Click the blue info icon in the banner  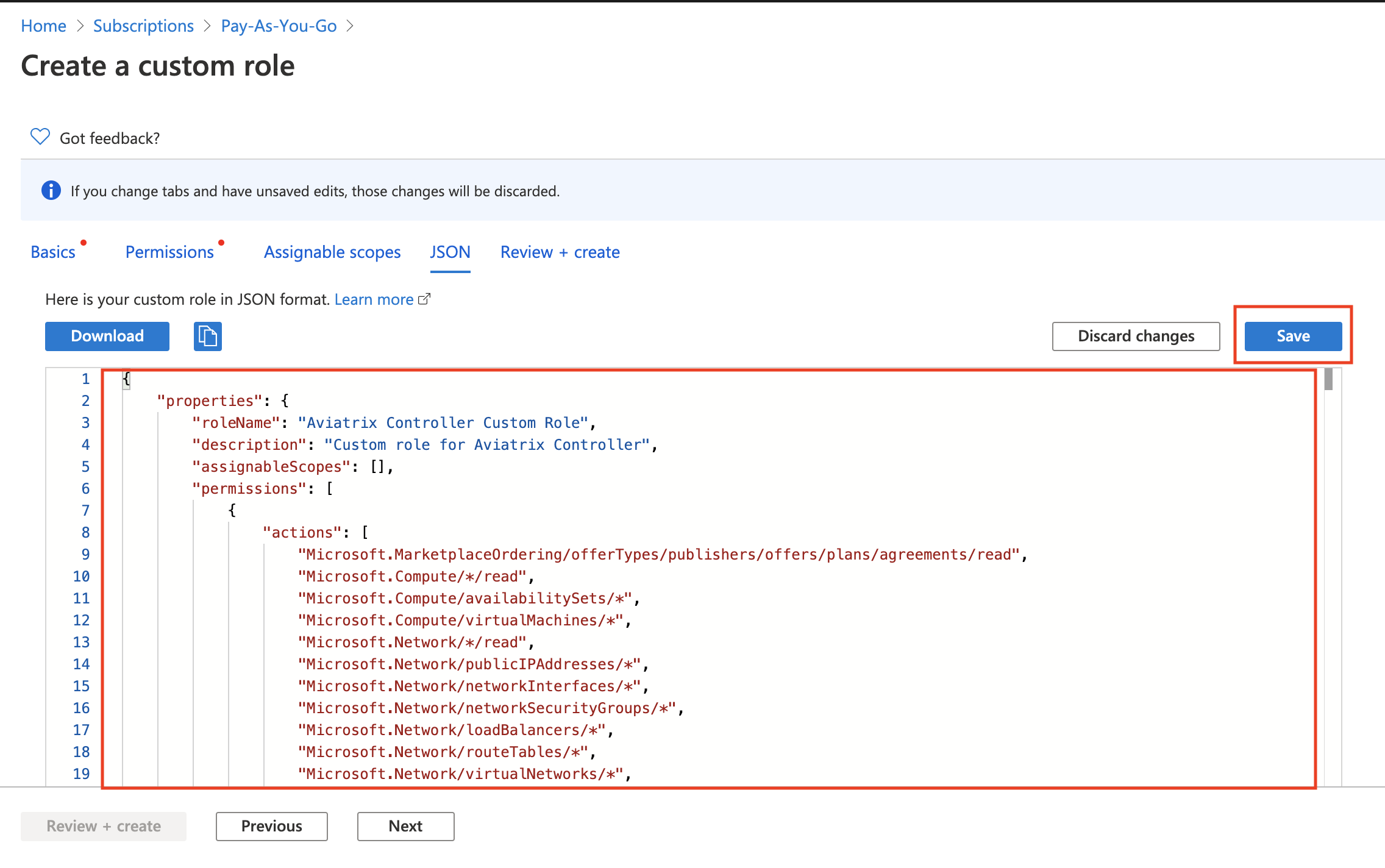pos(51,190)
